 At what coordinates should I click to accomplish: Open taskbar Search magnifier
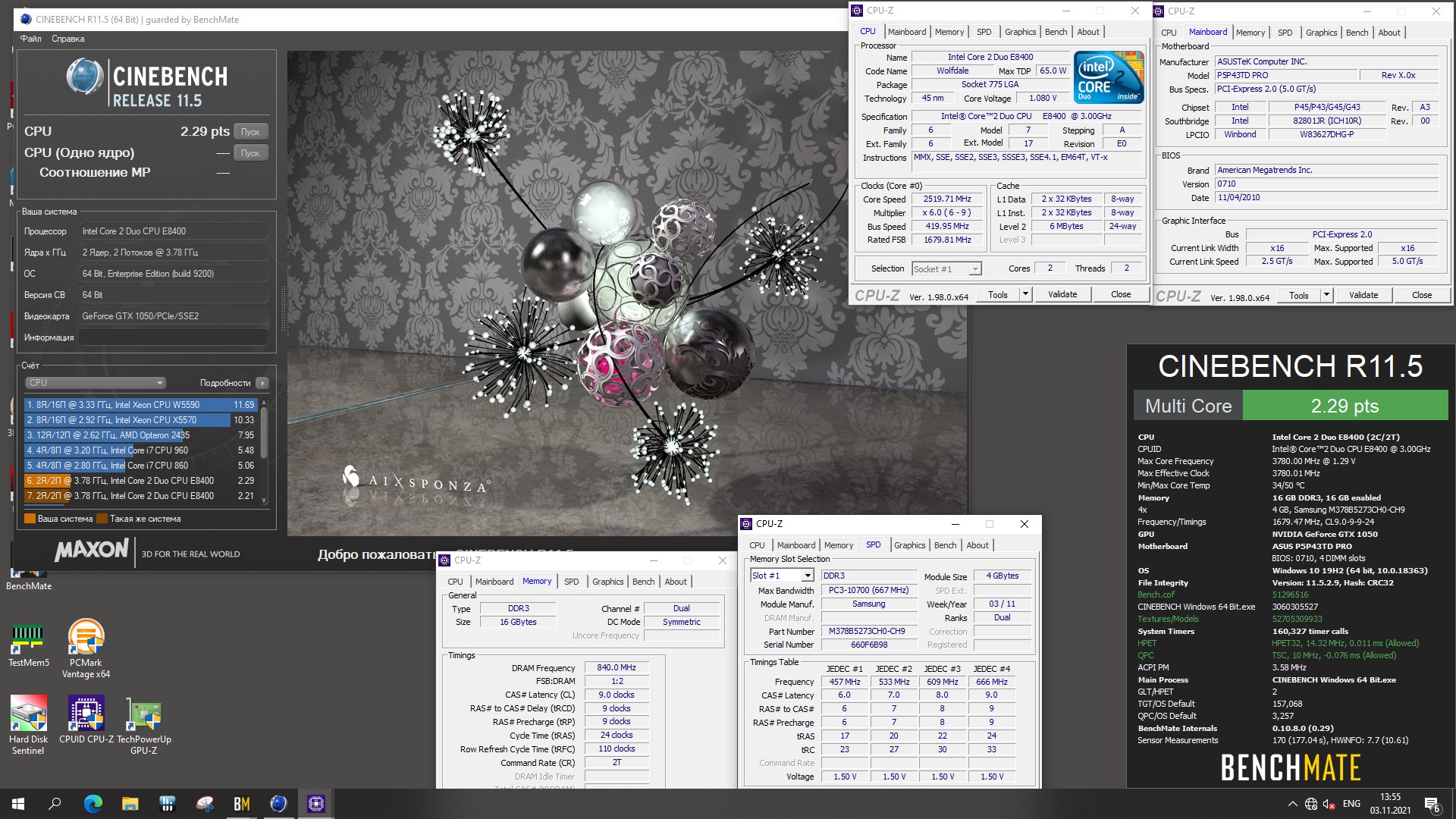coord(55,804)
